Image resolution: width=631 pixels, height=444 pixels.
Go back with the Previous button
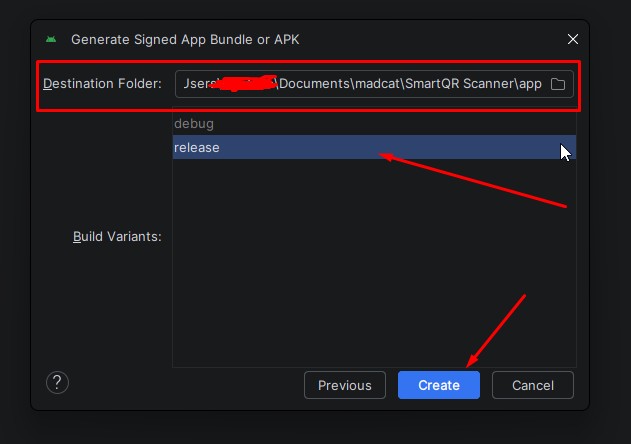point(345,385)
